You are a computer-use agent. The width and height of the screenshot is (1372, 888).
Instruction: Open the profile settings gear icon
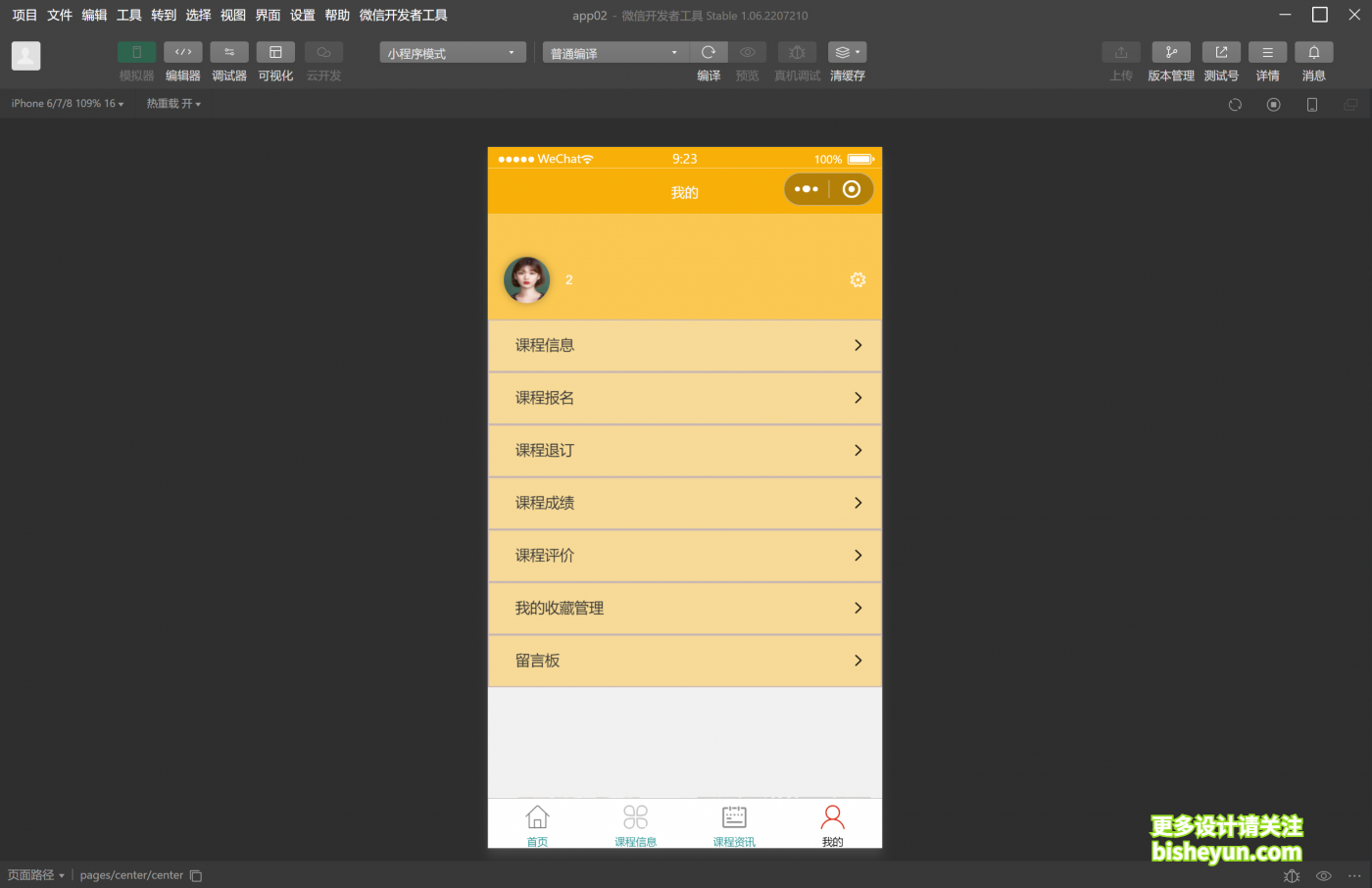(x=857, y=280)
